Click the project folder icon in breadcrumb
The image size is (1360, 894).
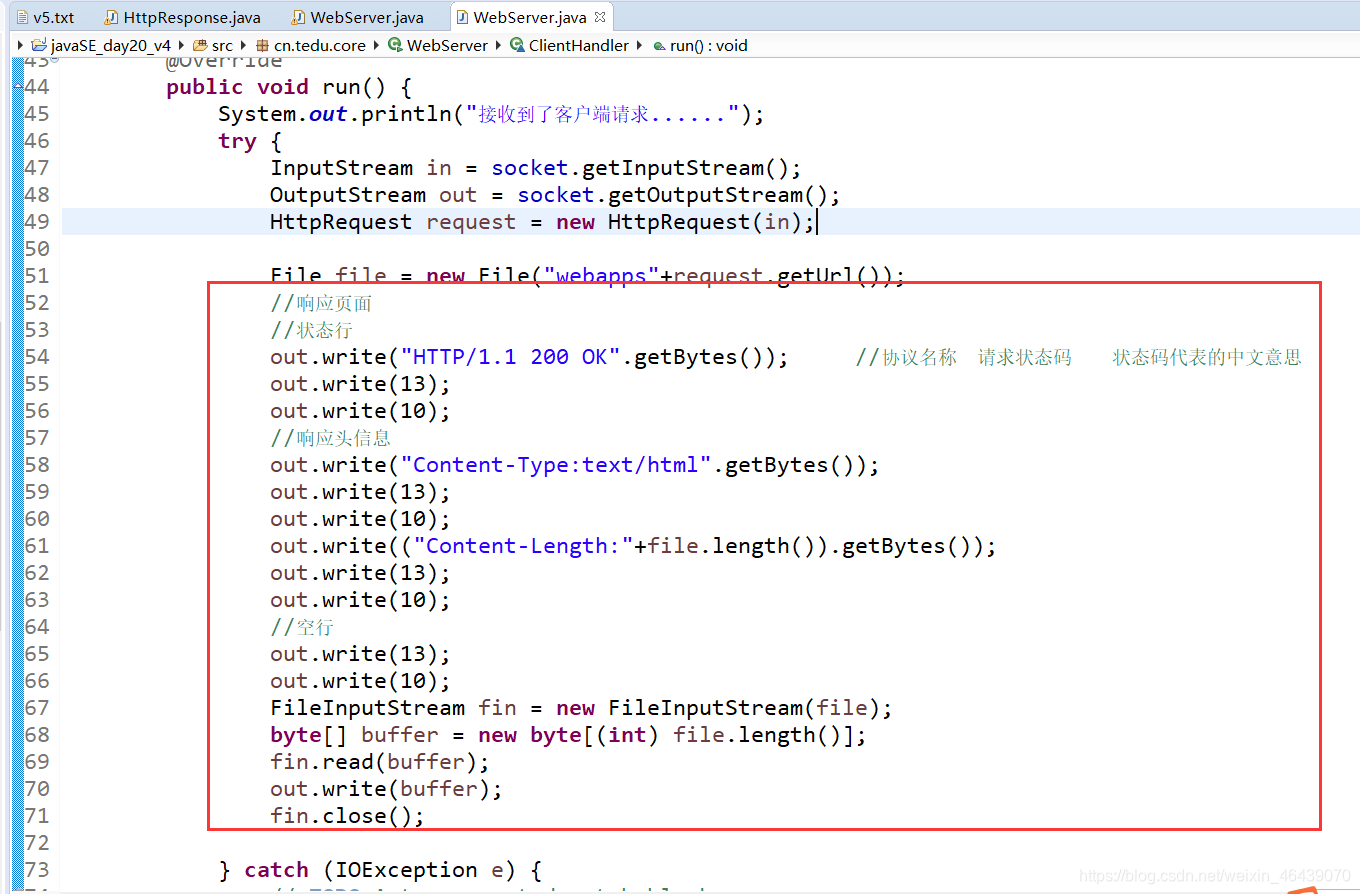click(x=39, y=45)
